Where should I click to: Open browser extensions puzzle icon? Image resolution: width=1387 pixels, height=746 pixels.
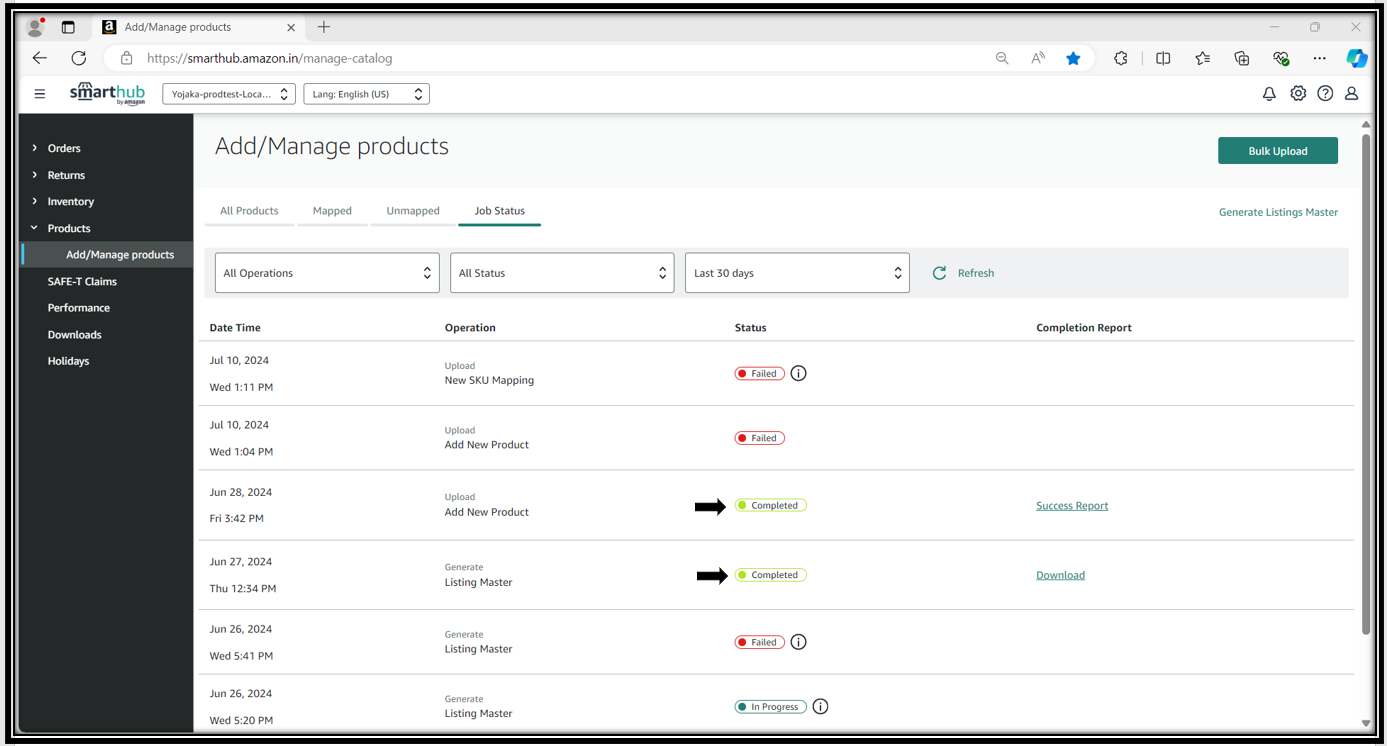1121,58
